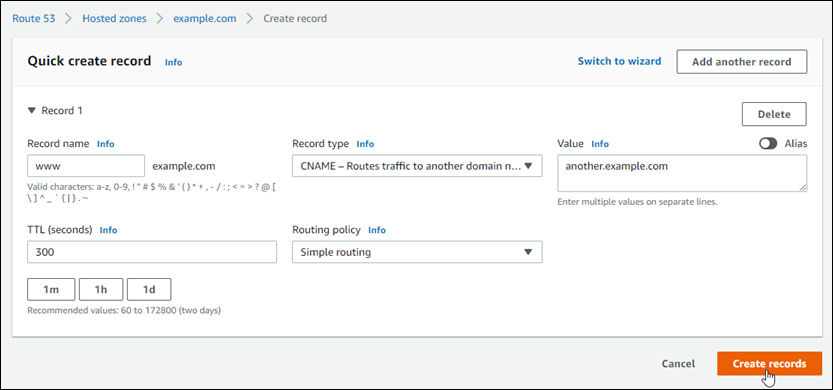Click the Create records button
The width and height of the screenshot is (833, 390).
click(x=769, y=363)
